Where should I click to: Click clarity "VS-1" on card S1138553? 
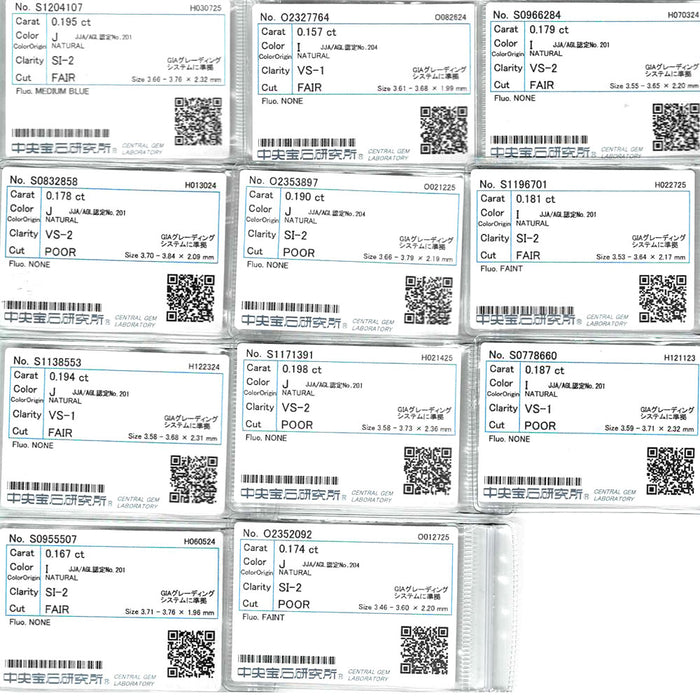62,416
